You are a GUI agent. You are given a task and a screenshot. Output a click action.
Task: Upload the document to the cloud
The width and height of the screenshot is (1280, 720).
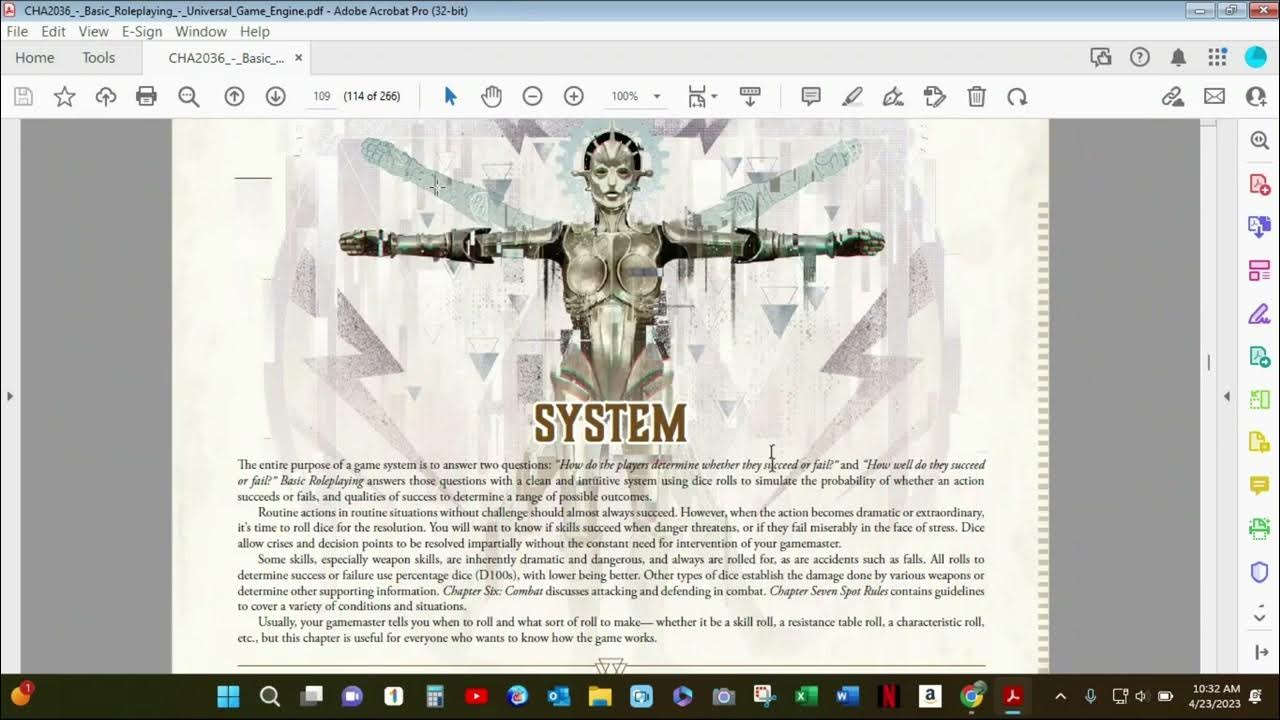[106, 96]
